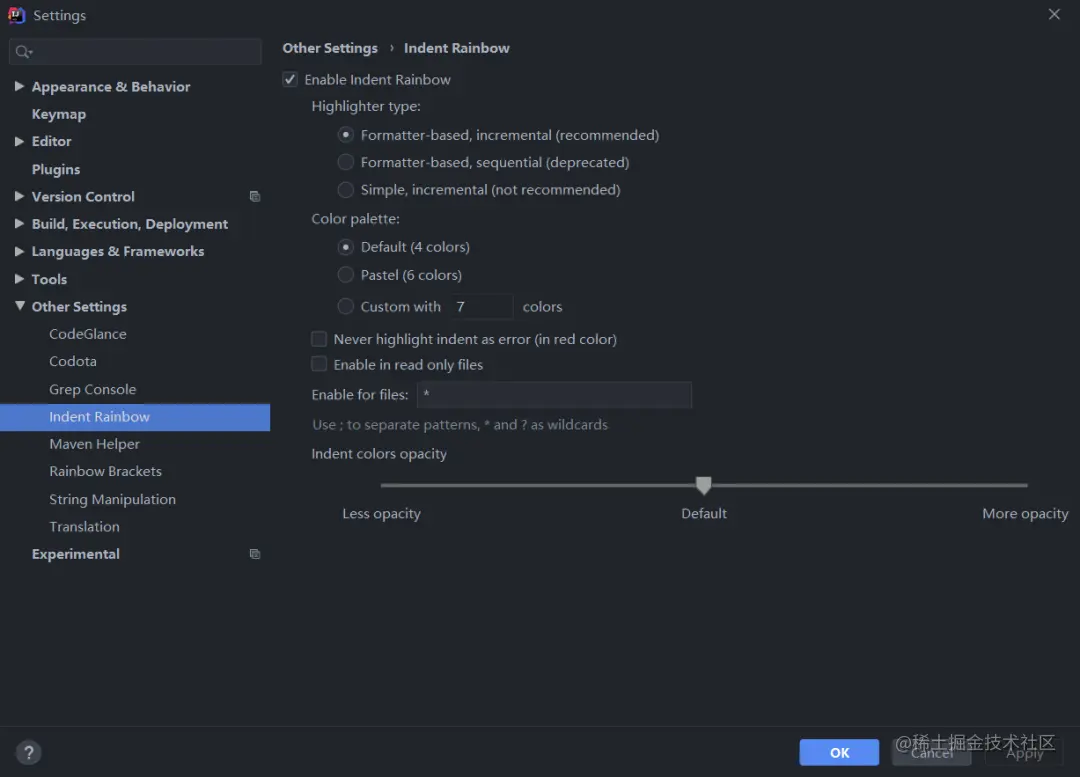Click the IntelliJ logo icon in title bar

[x=16, y=15]
